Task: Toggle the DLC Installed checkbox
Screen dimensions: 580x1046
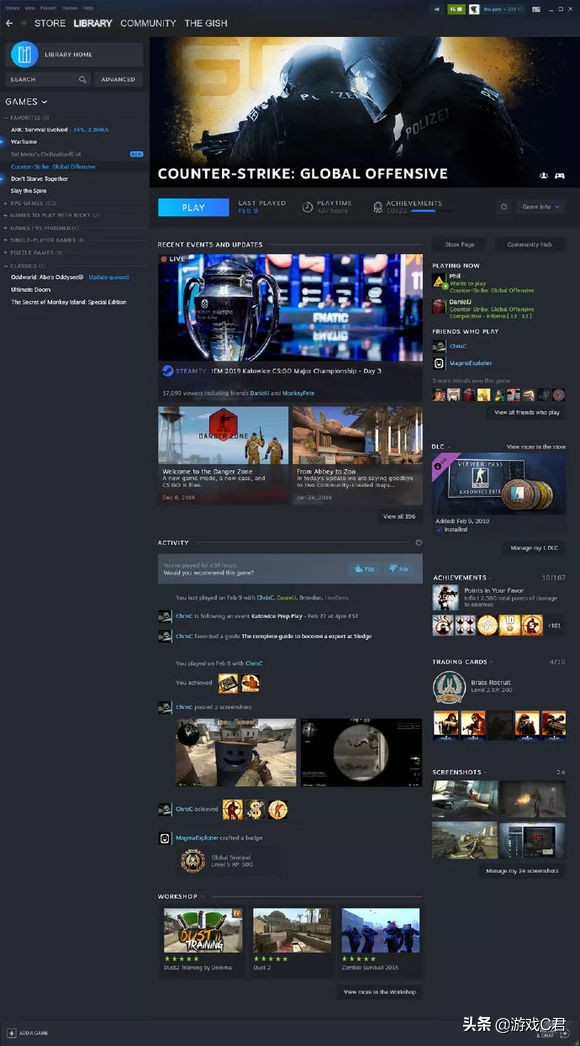Action: tap(439, 529)
